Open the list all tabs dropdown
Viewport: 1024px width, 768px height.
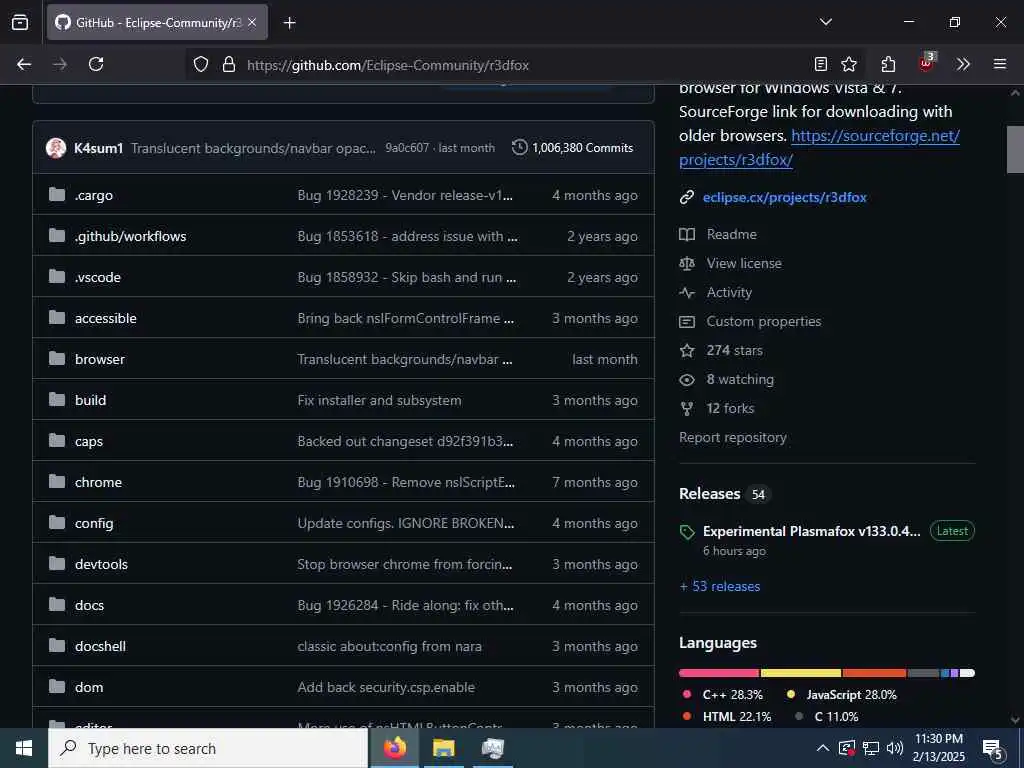pos(825,22)
